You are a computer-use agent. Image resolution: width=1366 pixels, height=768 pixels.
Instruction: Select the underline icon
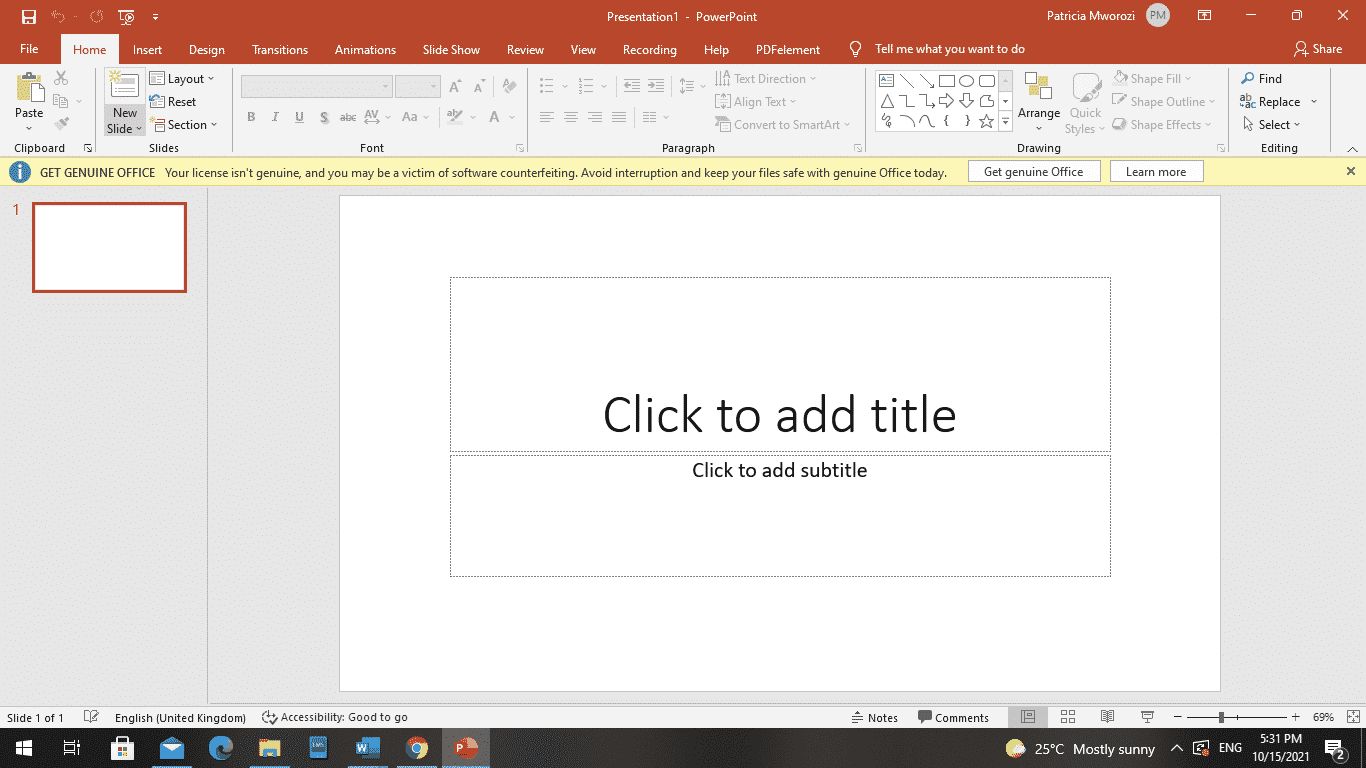[299, 117]
